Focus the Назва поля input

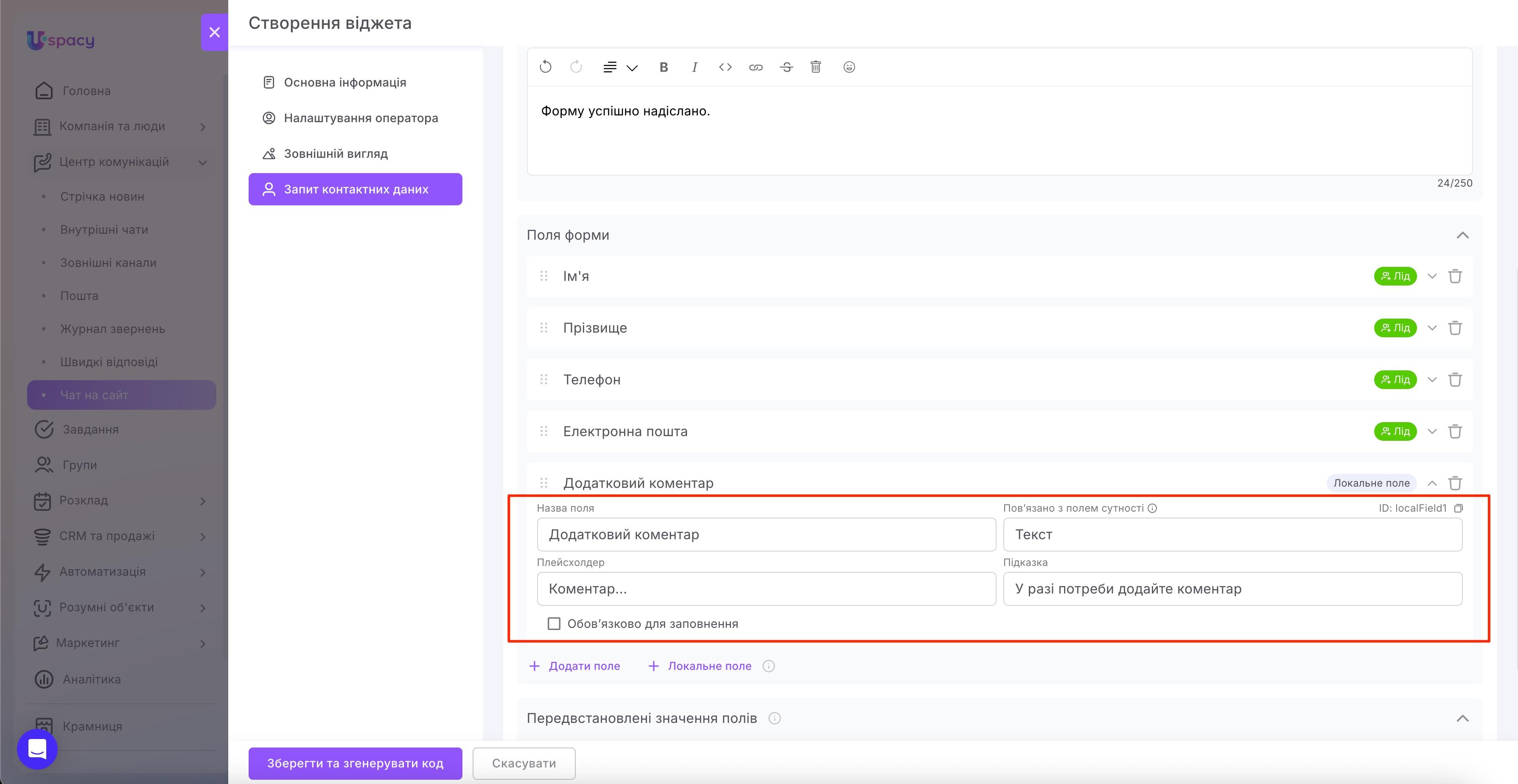pos(766,535)
